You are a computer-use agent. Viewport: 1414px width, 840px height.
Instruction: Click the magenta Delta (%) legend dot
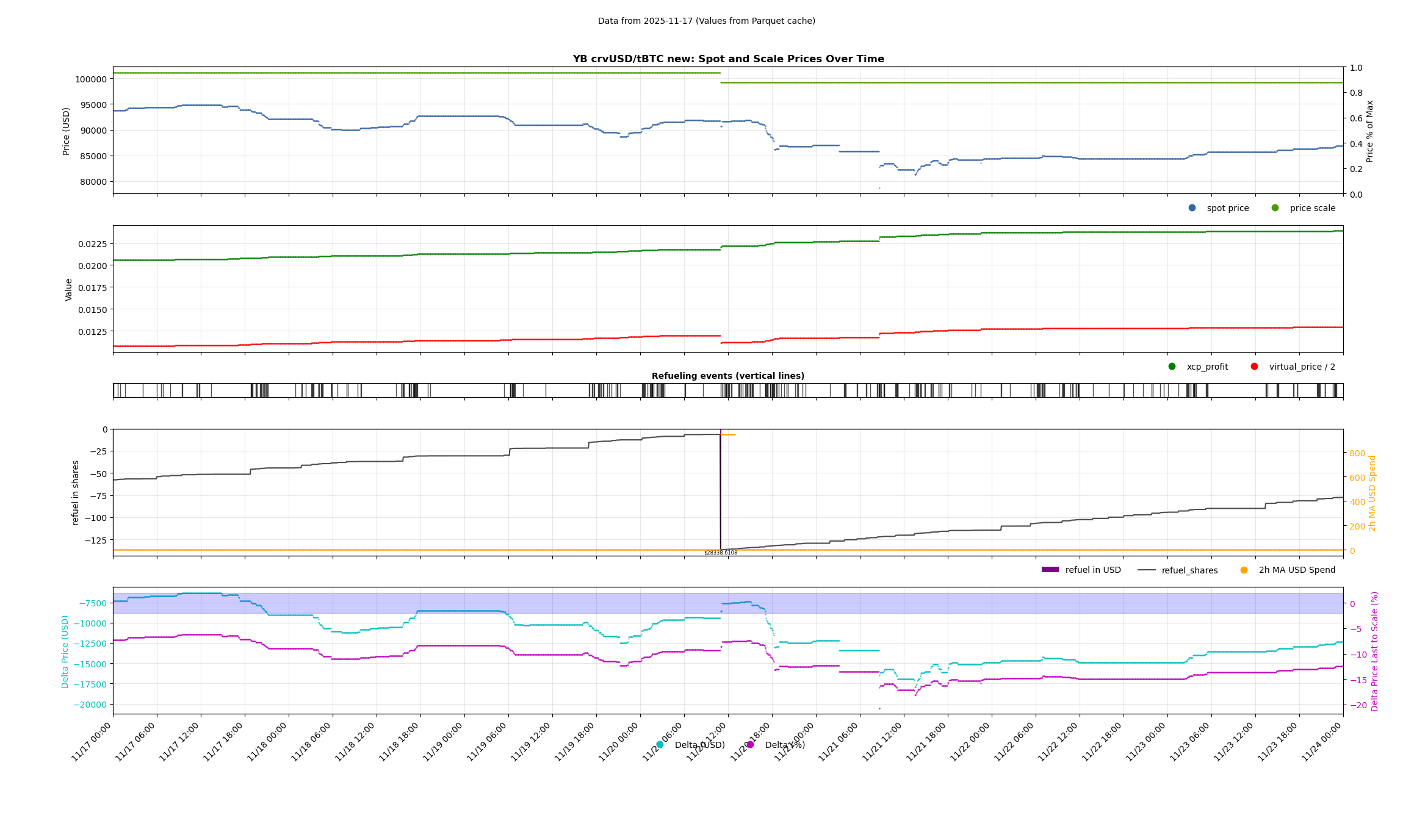pyautogui.click(x=750, y=745)
